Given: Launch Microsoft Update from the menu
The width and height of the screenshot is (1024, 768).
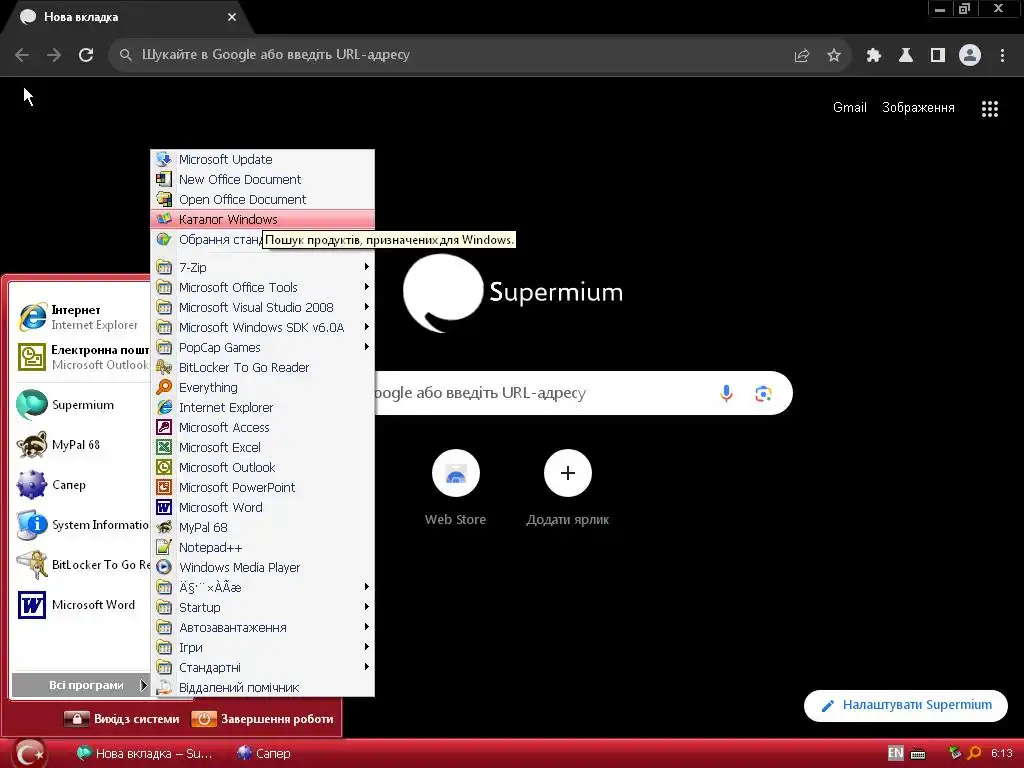Looking at the screenshot, I should pyautogui.click(x=263, y=159).
